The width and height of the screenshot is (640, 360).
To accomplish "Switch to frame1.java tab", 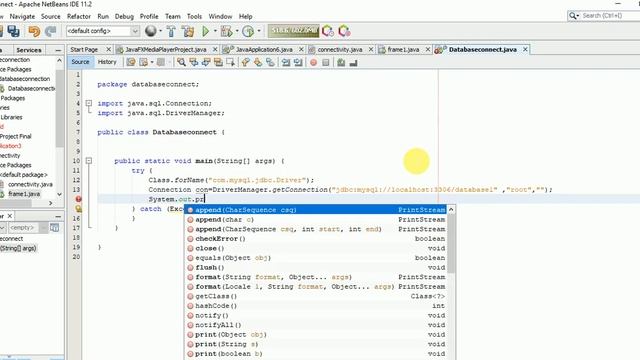I will (x=403, y=49).
